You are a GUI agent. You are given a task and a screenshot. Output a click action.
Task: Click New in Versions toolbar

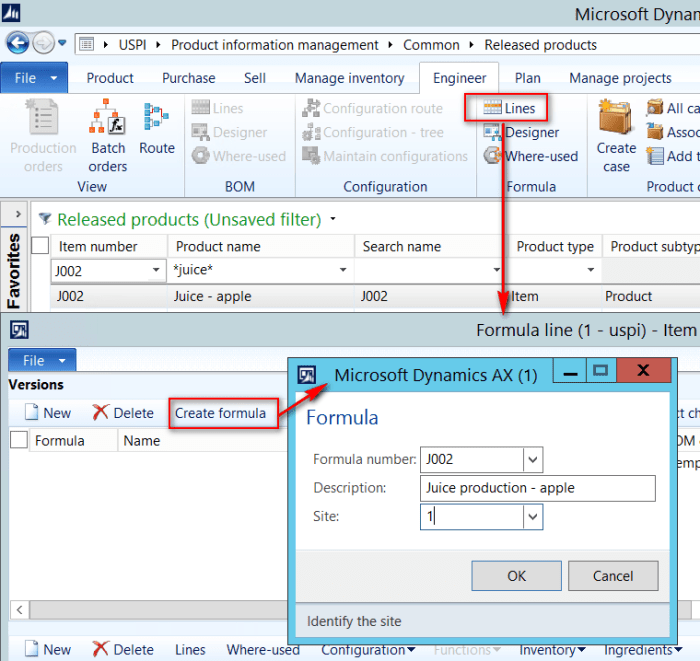(x=48, y=413)
